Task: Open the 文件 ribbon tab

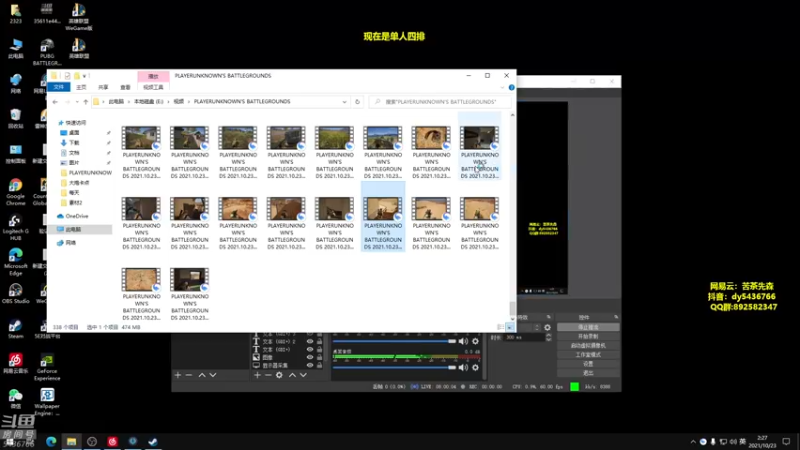Action: coord(59,87)
